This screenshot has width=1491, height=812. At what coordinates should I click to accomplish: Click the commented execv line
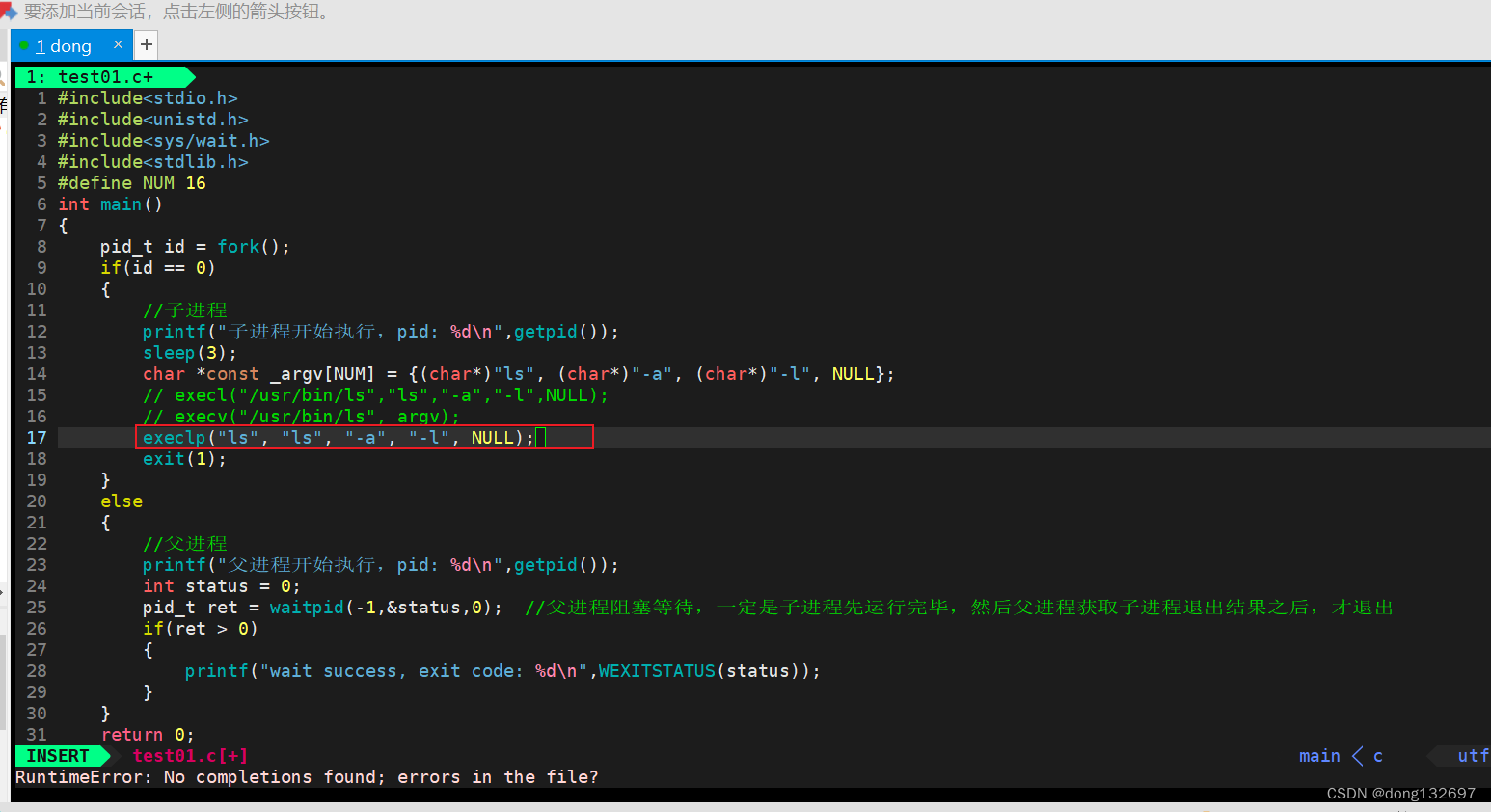point(302,417)
